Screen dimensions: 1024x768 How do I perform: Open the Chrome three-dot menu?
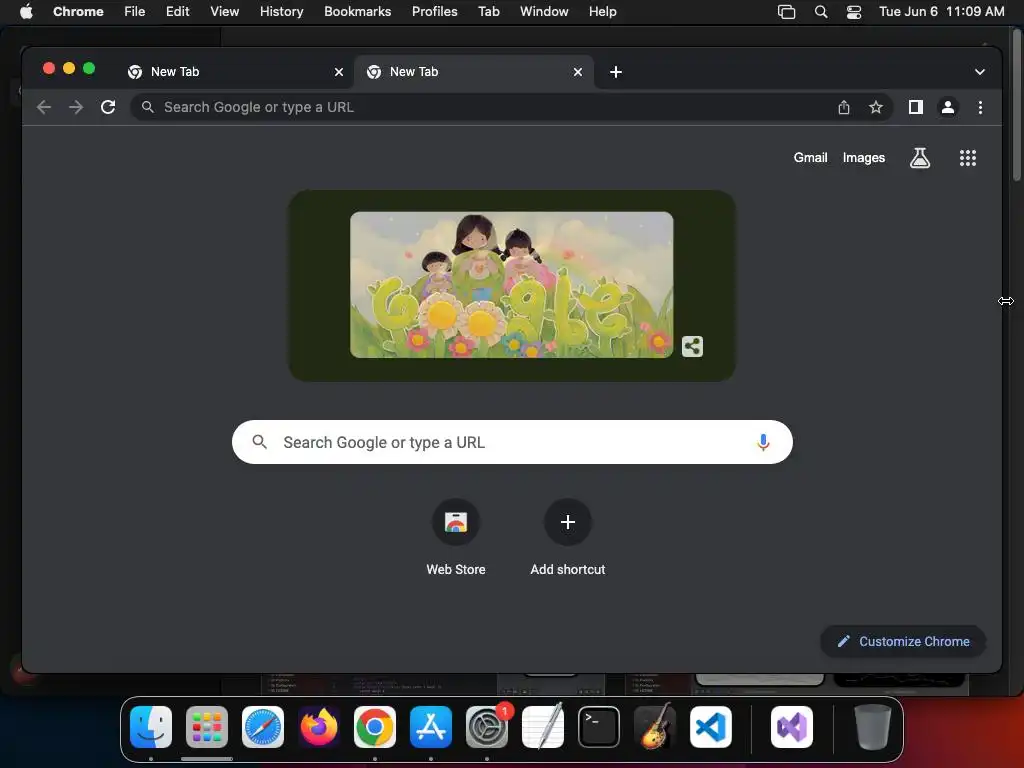point(980,107)
